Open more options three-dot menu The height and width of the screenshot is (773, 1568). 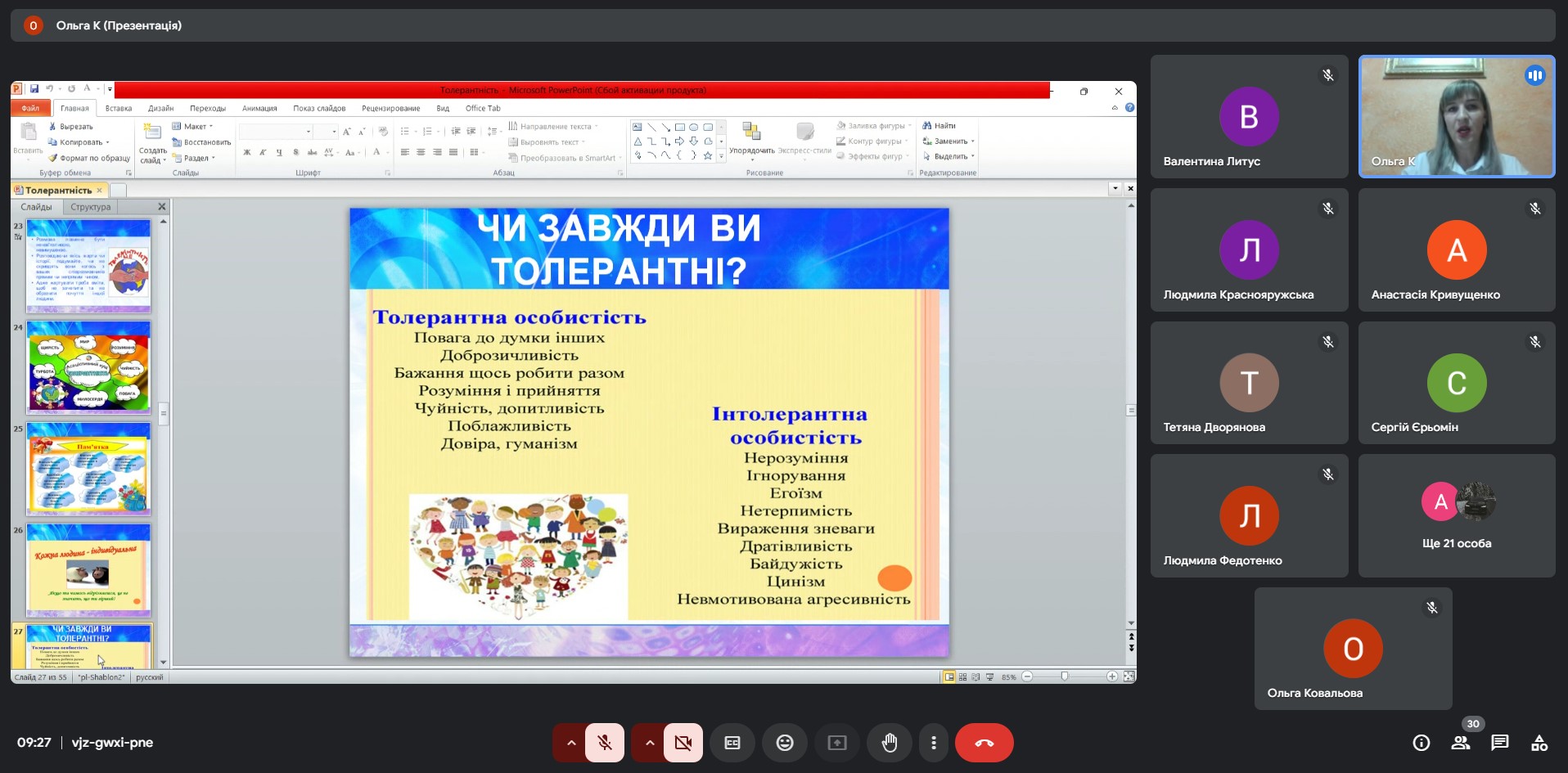click(x=934, y=743)
